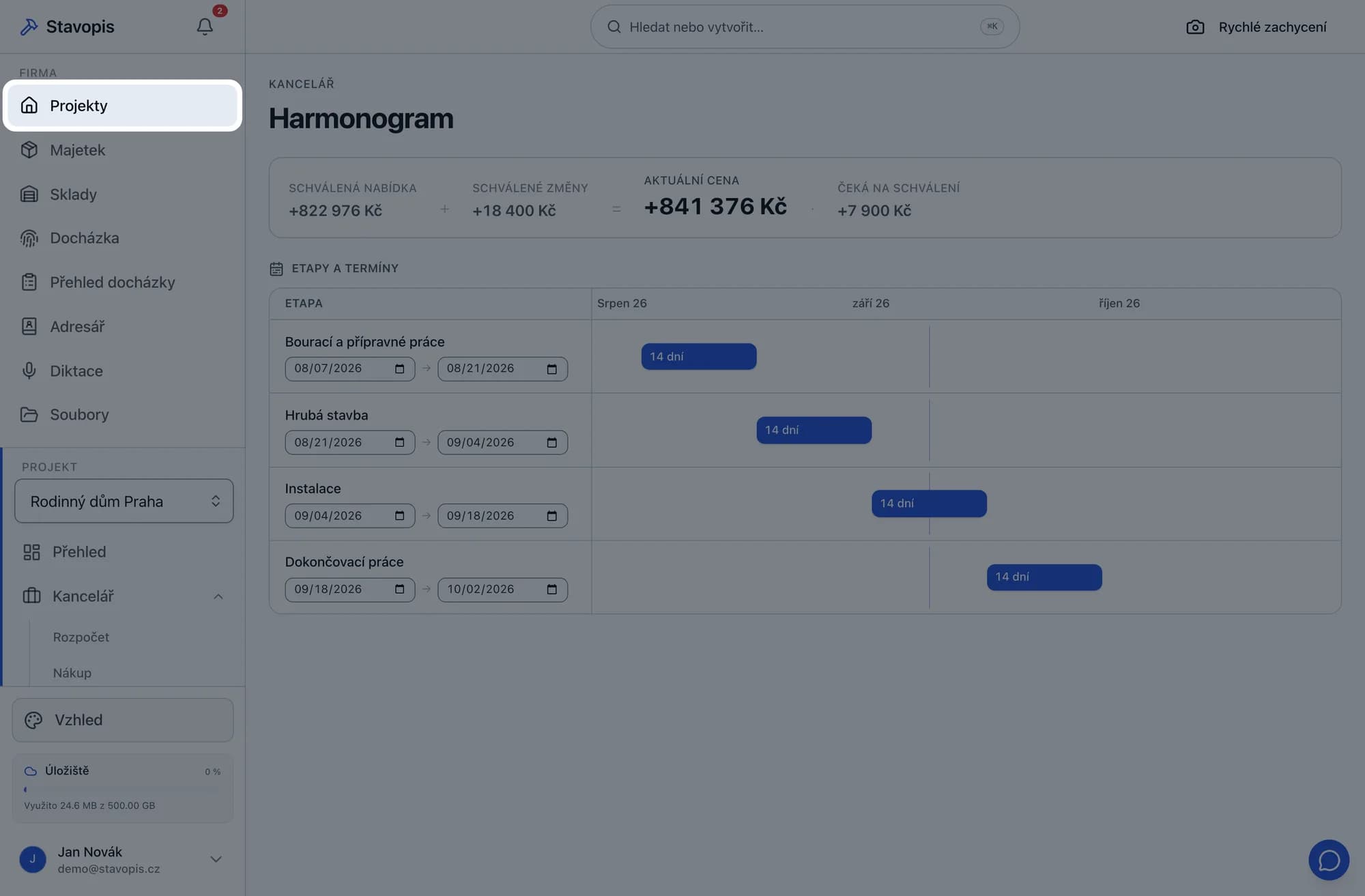Select the Dokončovací práce 14 dní timeline bar
Image resolution: width=1365 pixels, height=896 pixels.
(1044, 577)
